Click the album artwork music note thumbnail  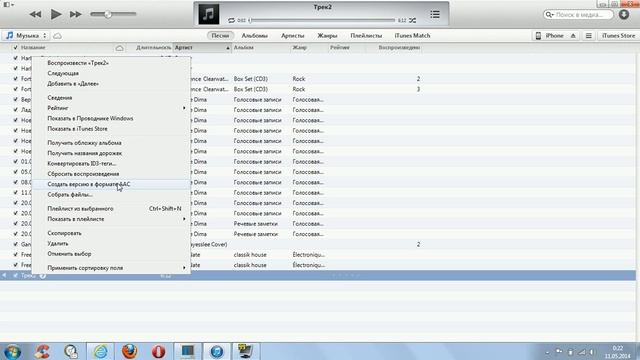click(209, 14)
